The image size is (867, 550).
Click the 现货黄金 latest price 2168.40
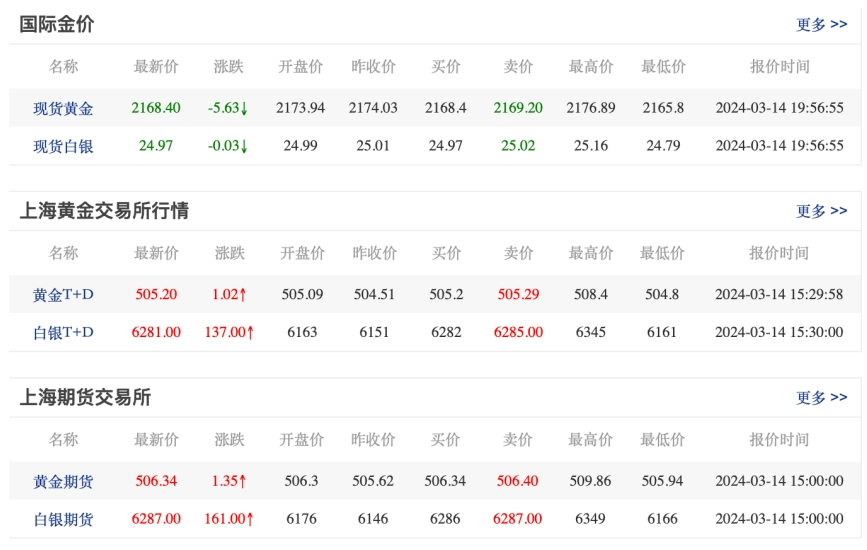pos(156,108)
